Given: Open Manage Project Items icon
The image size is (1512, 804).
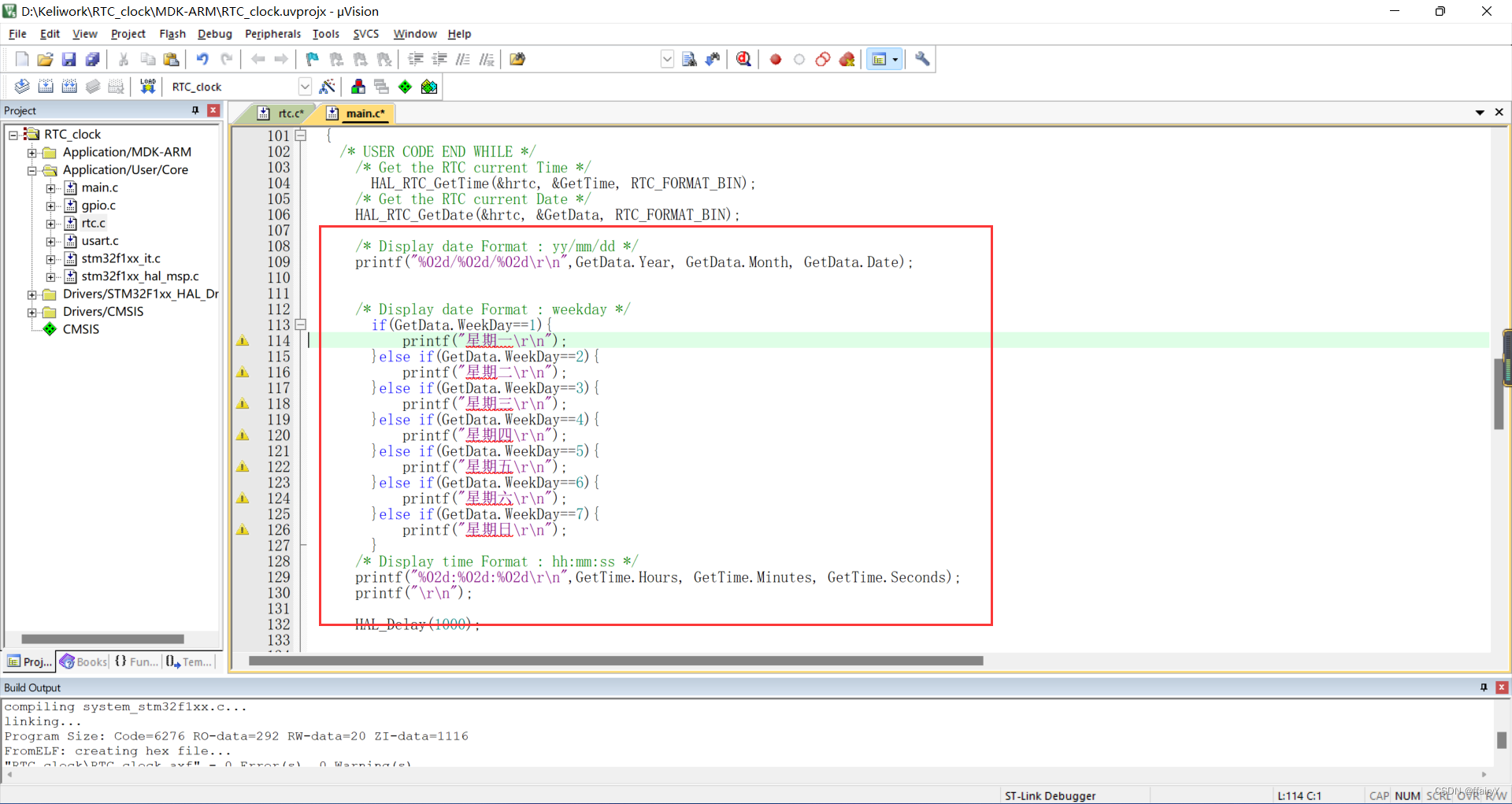Looking at the screenshot, I should point(358,87).
